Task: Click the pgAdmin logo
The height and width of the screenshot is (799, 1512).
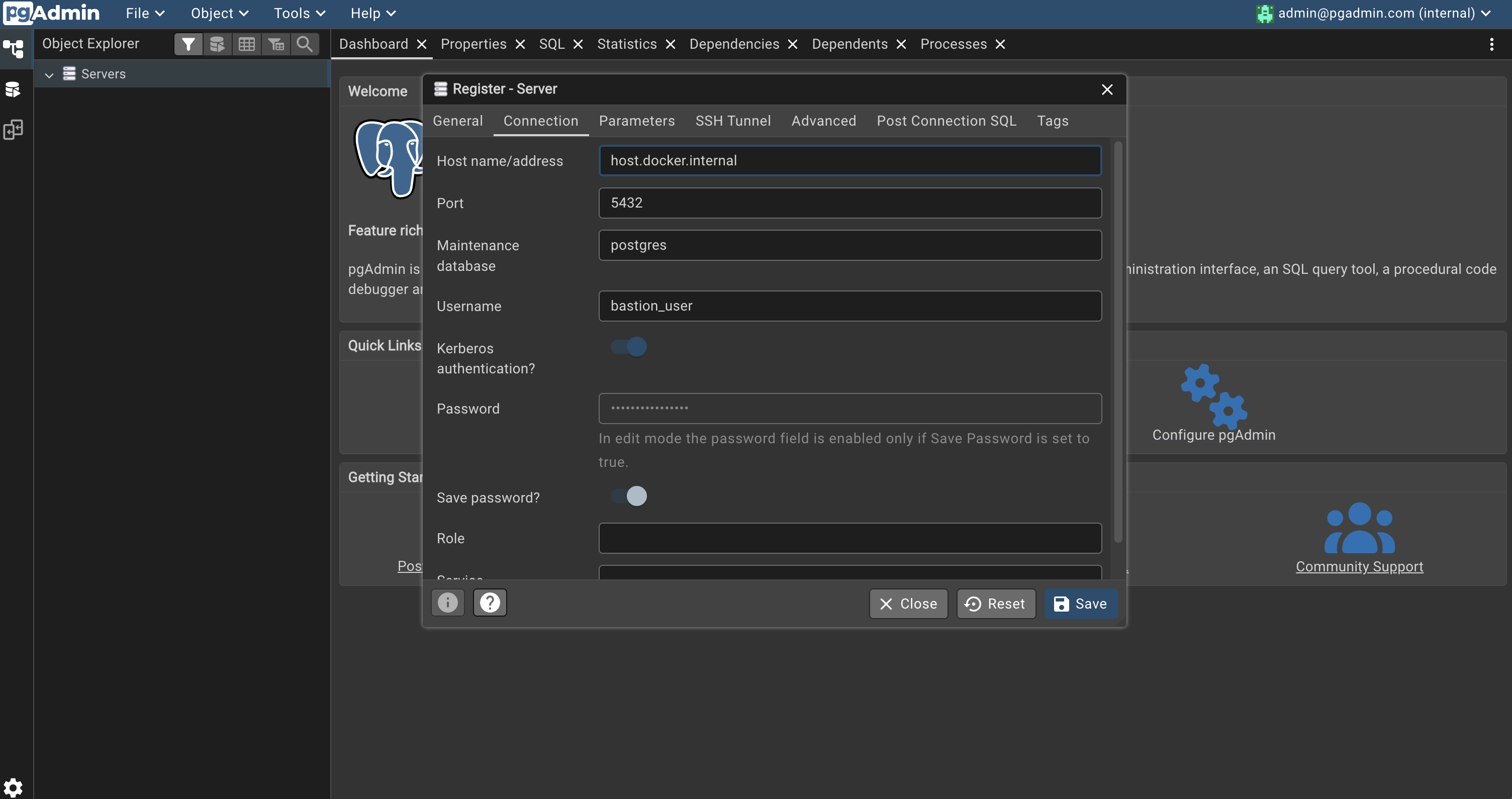Action: [51, 13]
